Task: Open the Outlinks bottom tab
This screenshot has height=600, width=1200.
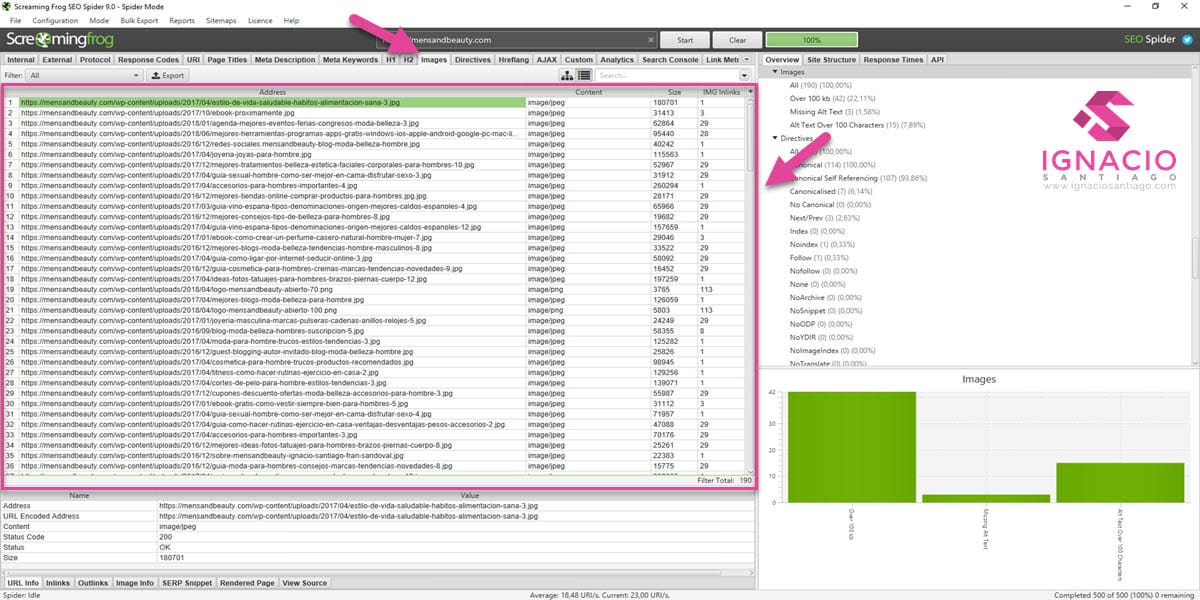Action: pyautogui.click(x=93, y=583)
